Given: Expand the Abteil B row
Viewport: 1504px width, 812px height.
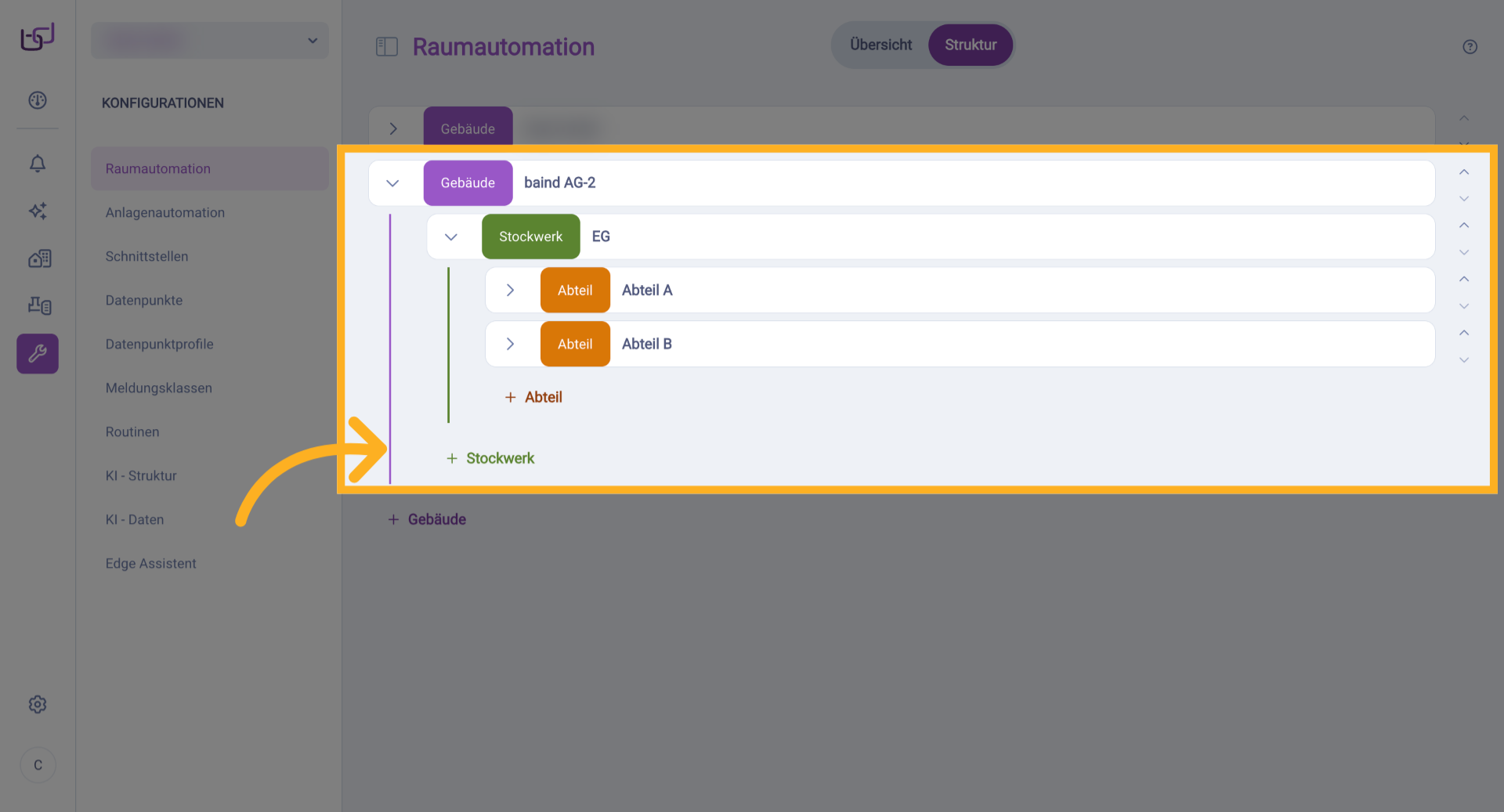Looking at the screenshot, I should click(510, 345).
